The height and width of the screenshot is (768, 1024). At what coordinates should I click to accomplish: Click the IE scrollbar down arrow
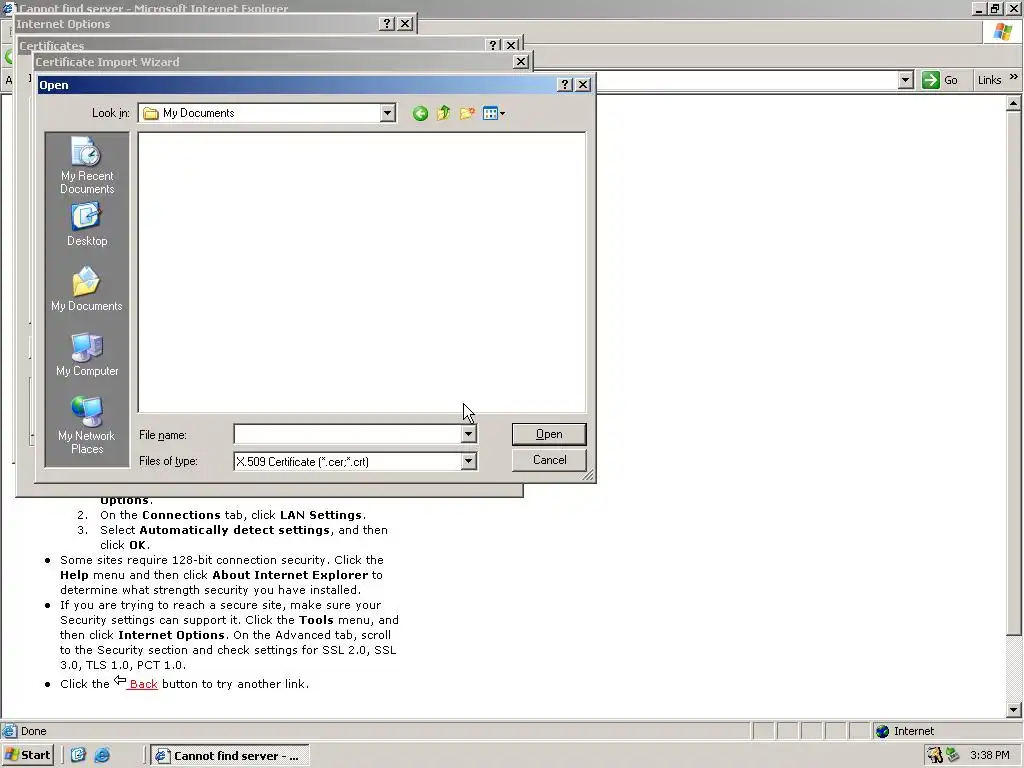click(1014, 710)
